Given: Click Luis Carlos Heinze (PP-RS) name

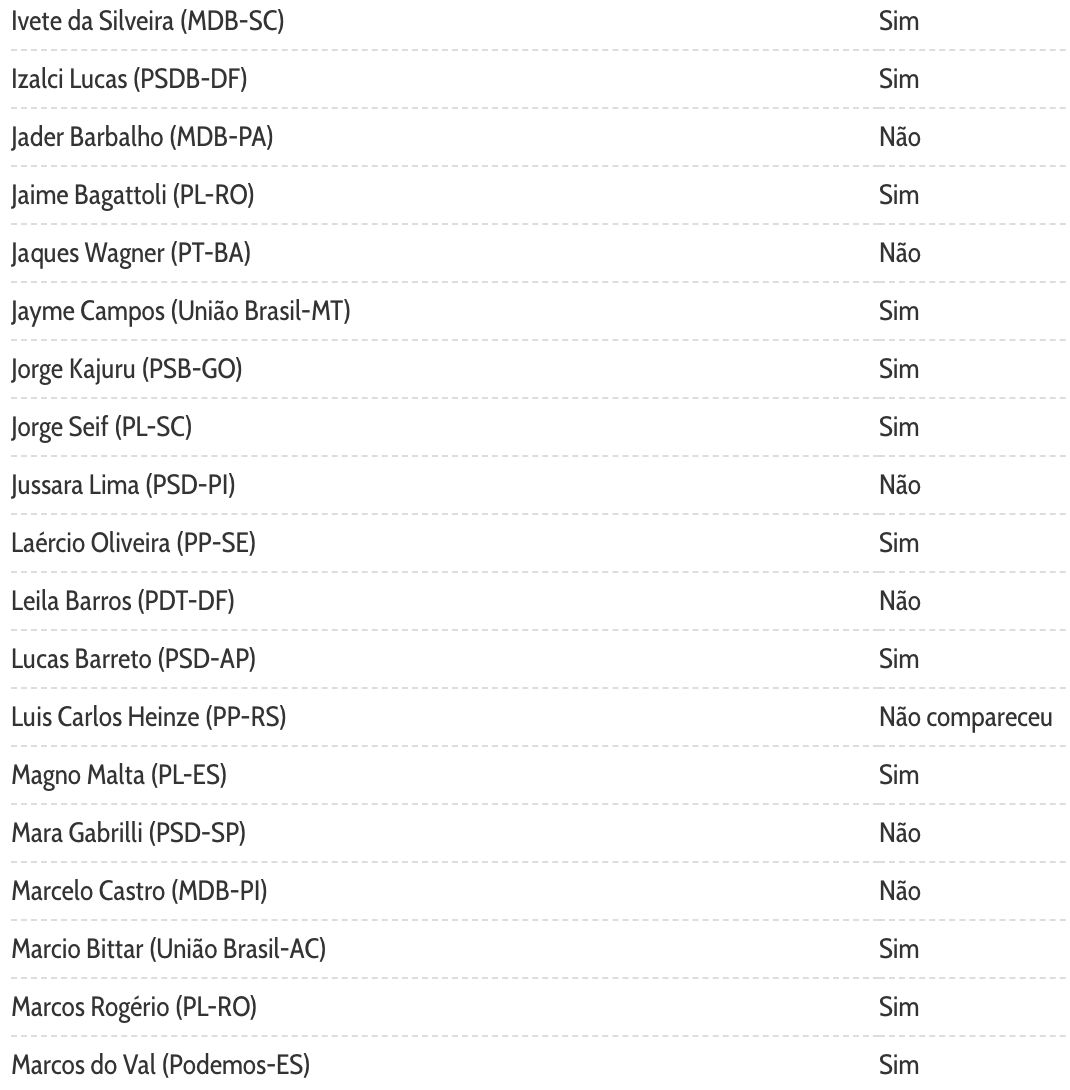Looking at the screenshot, I should coord(149,717).
